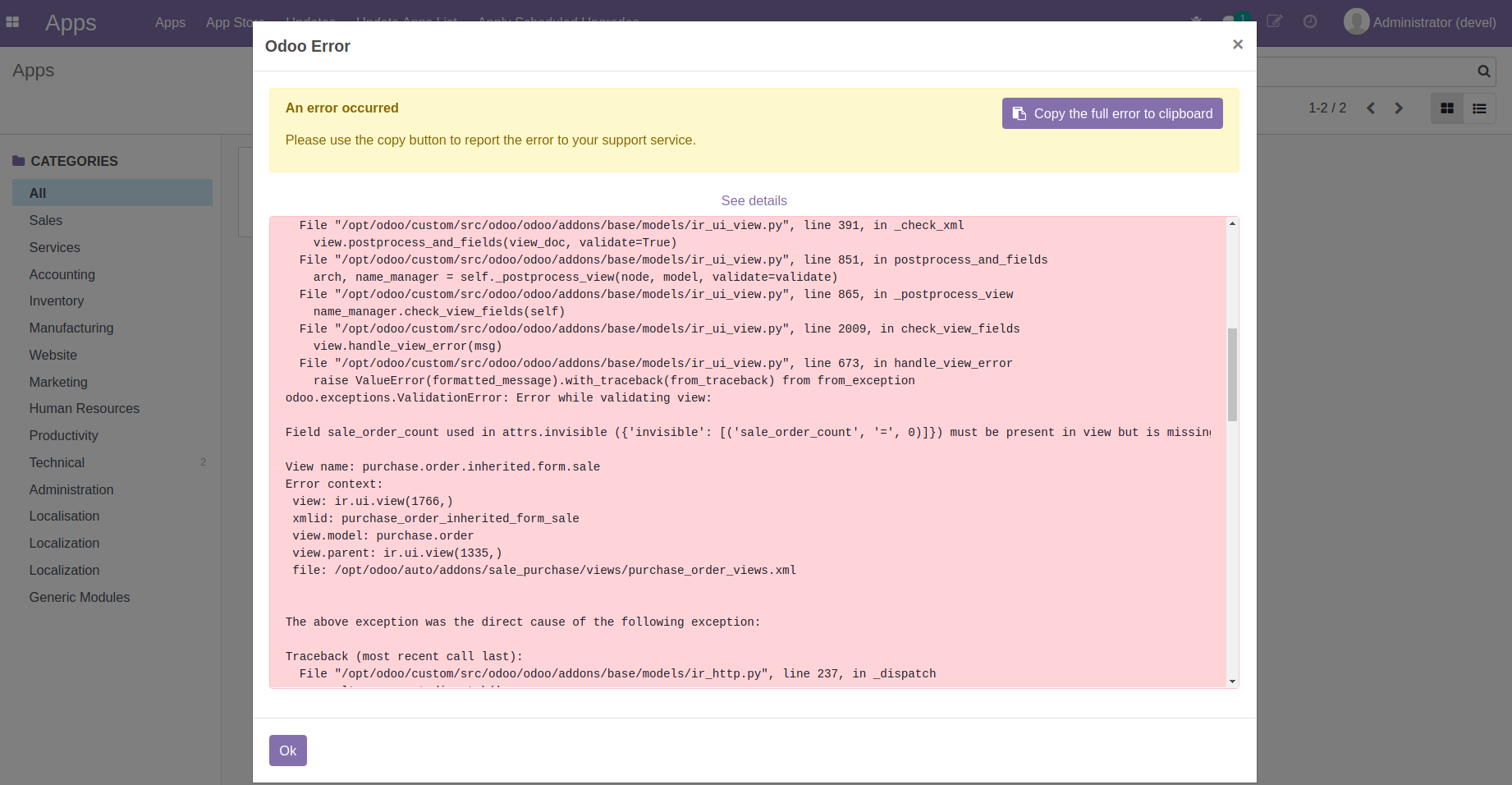
Task: Open the apps grid switcher icon
Action: pyautogui.click(x=12, y=21)
